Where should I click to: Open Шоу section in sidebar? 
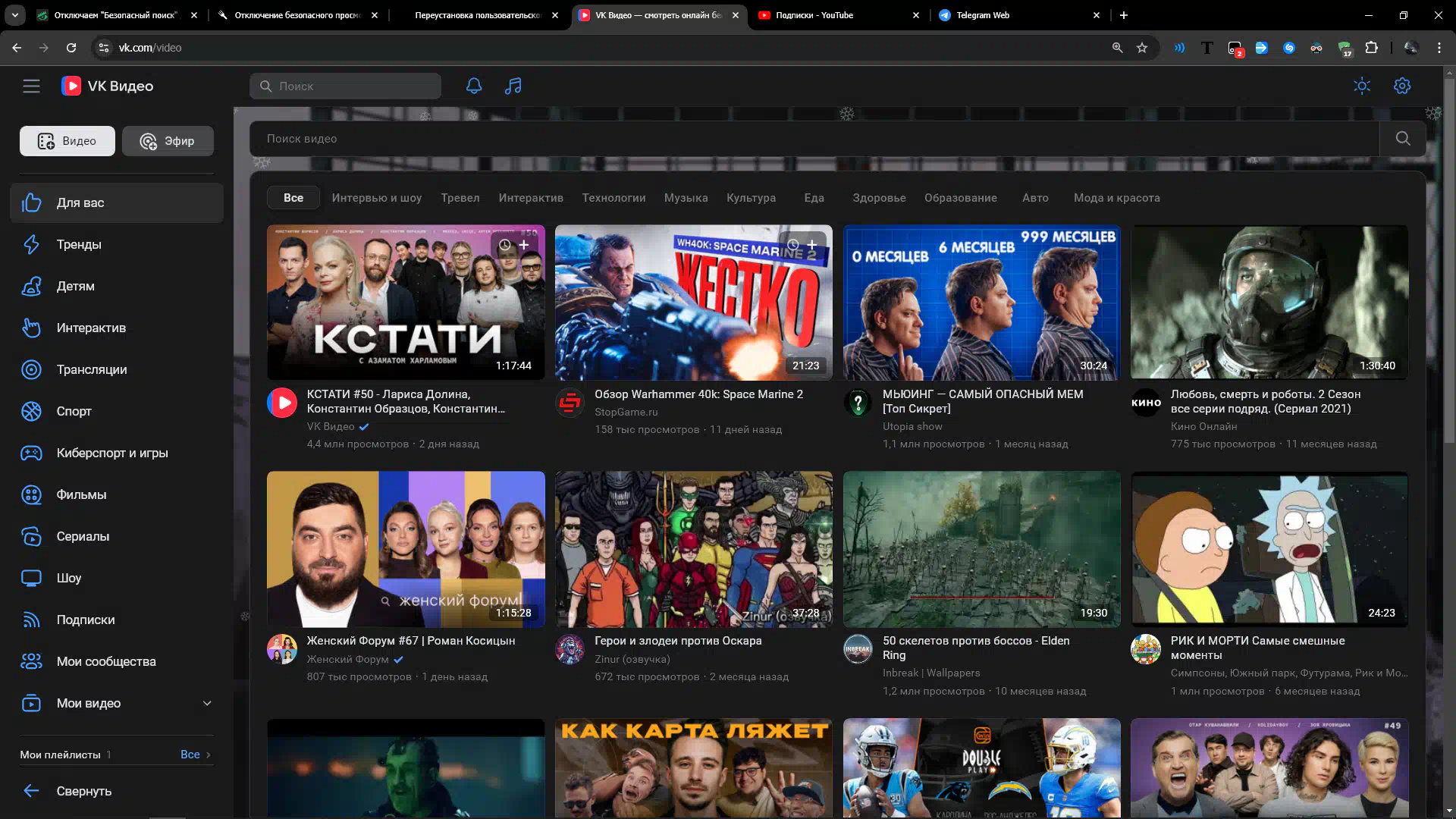coord(117,578)
